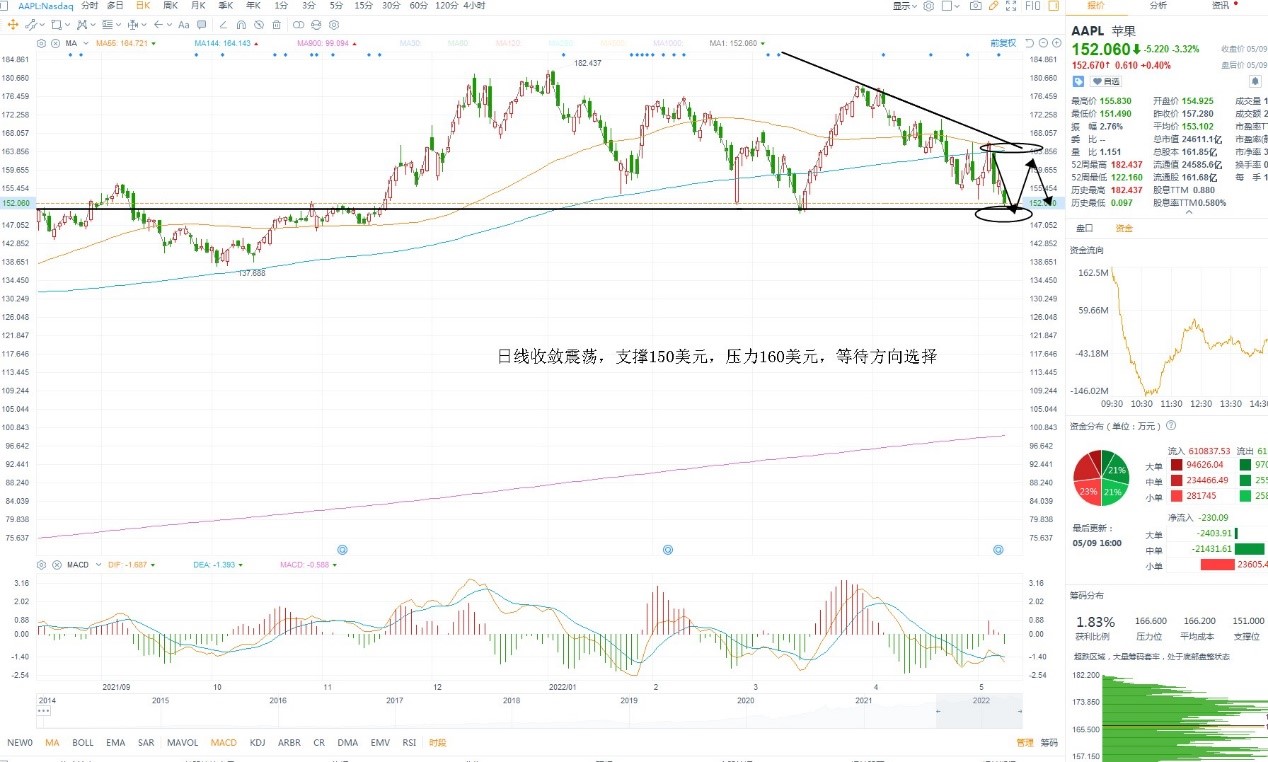Zoom out the chart with minus icon
The width and height of the screenshot is (1268, 762).
point(1043,43)
